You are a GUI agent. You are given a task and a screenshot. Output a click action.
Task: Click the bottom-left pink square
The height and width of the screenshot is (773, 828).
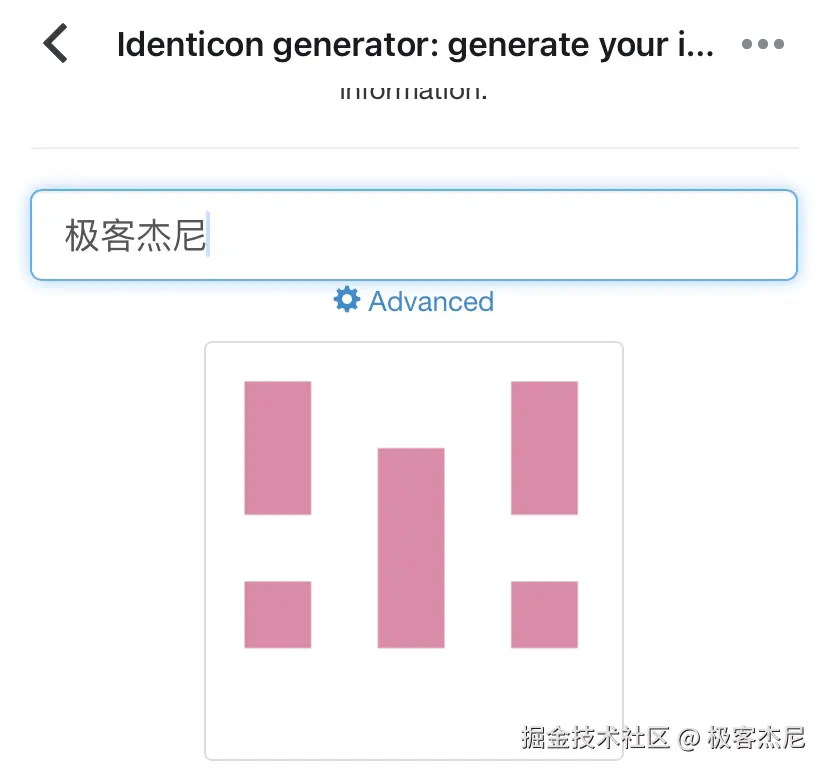[x=277, y=614]
